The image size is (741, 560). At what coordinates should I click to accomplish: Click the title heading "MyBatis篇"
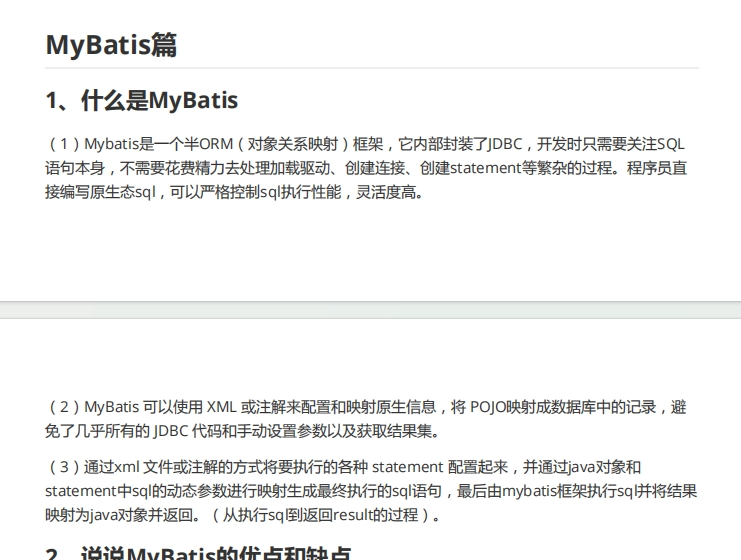pyautogui.click(x=111, y=45)
